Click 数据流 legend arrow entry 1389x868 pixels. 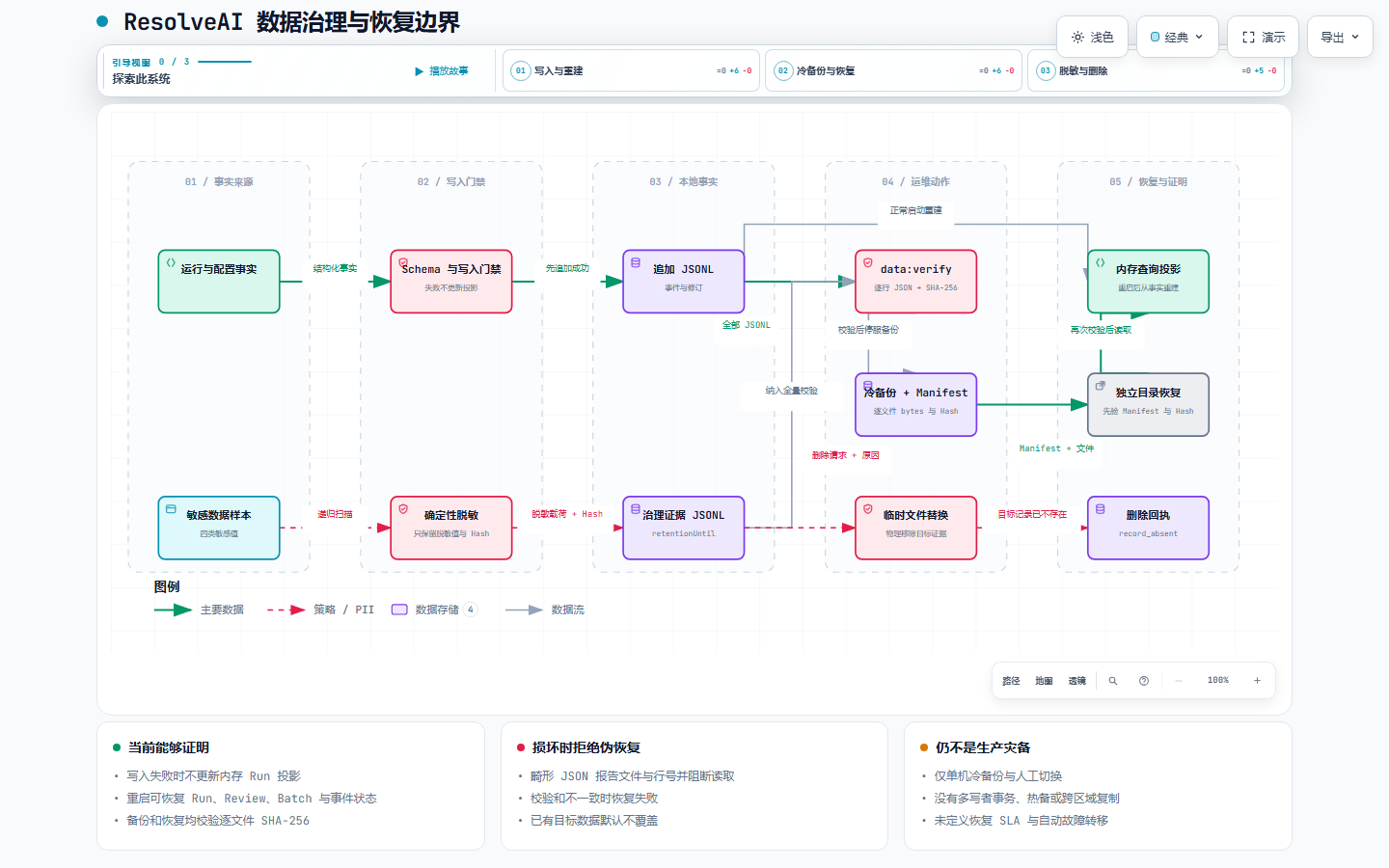click(x=545, y=610)
